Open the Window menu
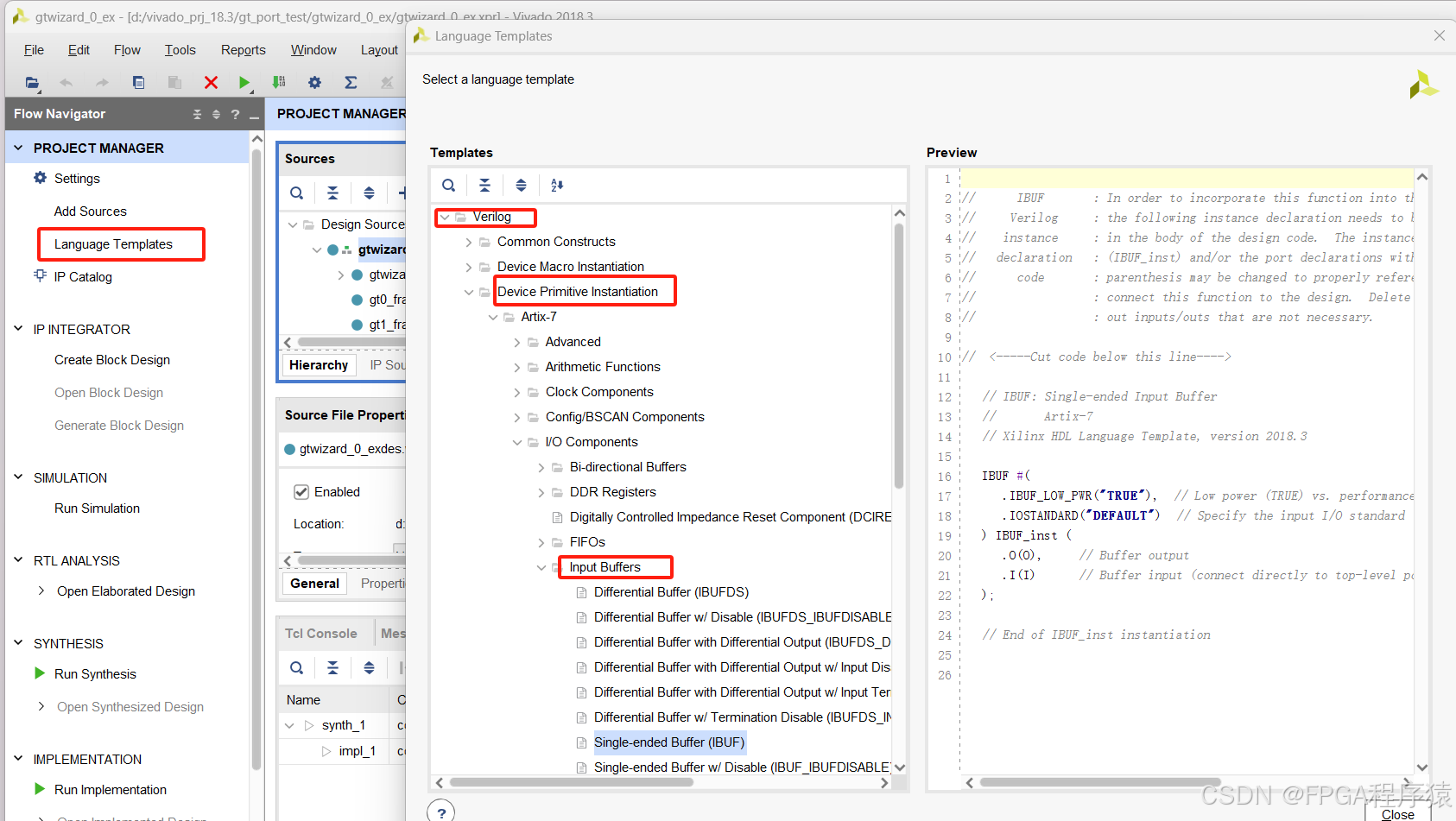The height and width of the screenshot is (821, 1456). (313, 50)
